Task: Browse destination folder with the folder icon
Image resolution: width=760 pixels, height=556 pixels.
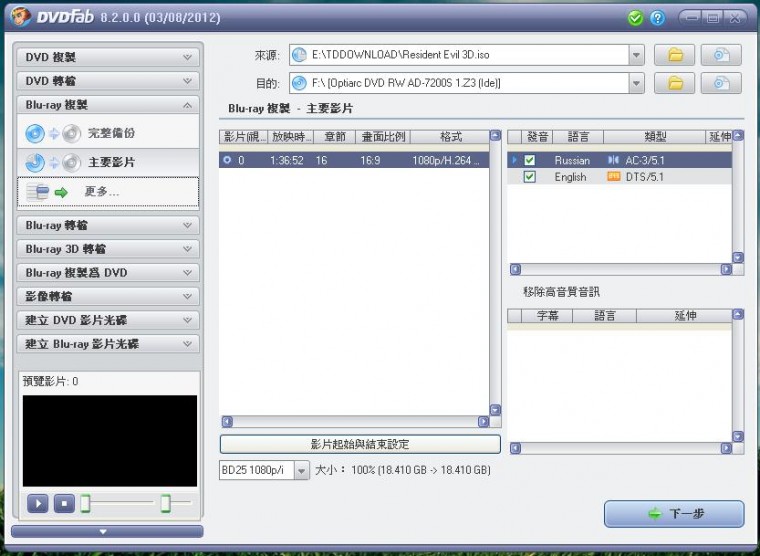Action: coord(674,83)
